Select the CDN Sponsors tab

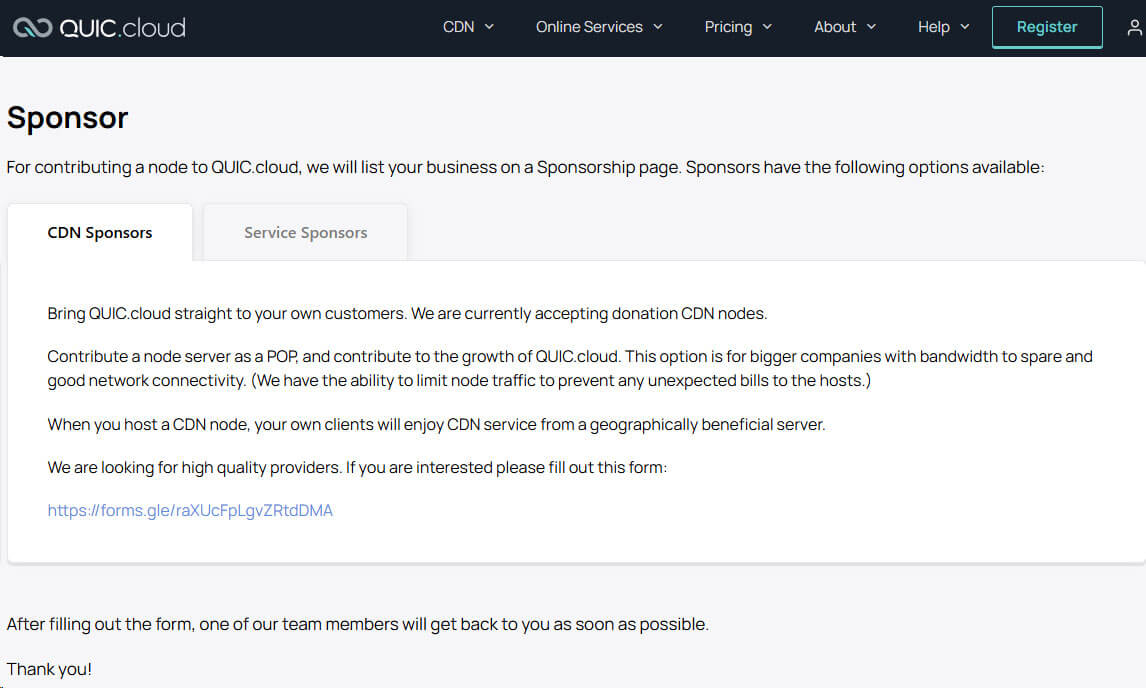coord(100,233)
